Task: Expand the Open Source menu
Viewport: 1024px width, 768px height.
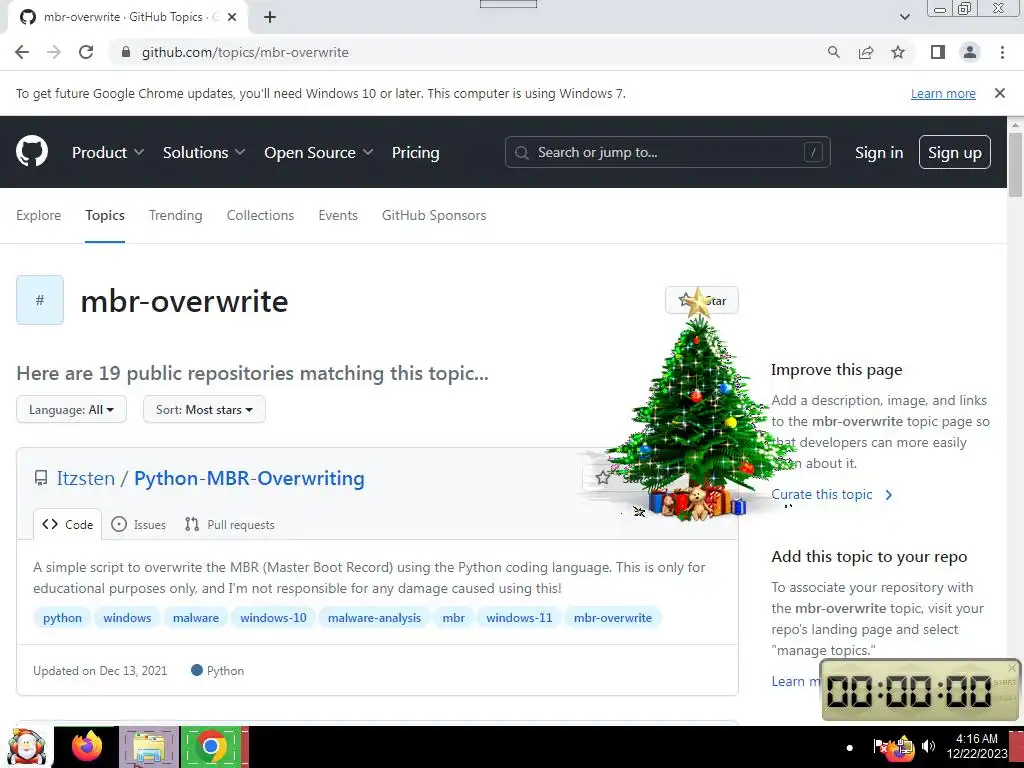Action: [319, 152]
